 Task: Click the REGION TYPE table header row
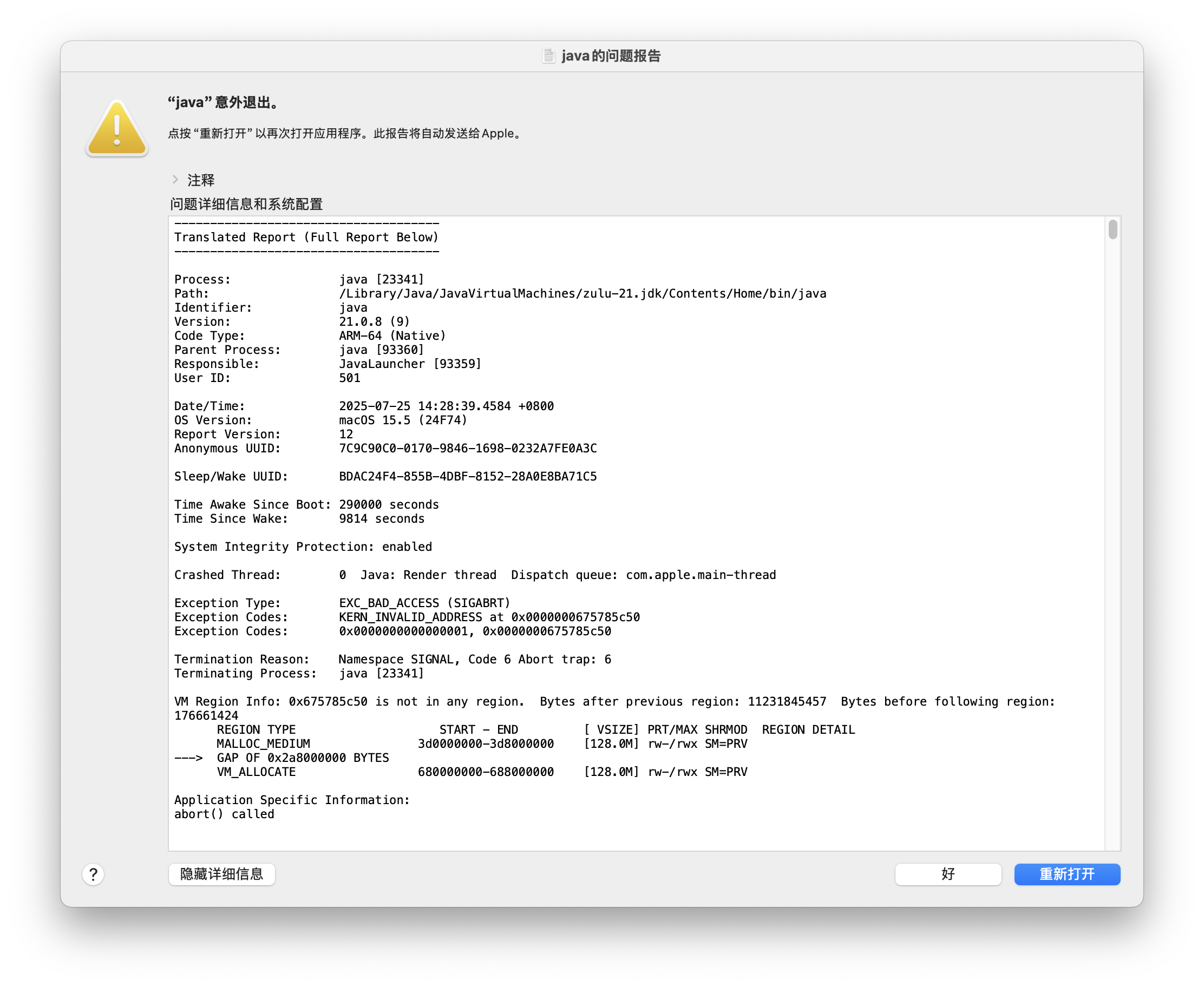tap(536, 730)
